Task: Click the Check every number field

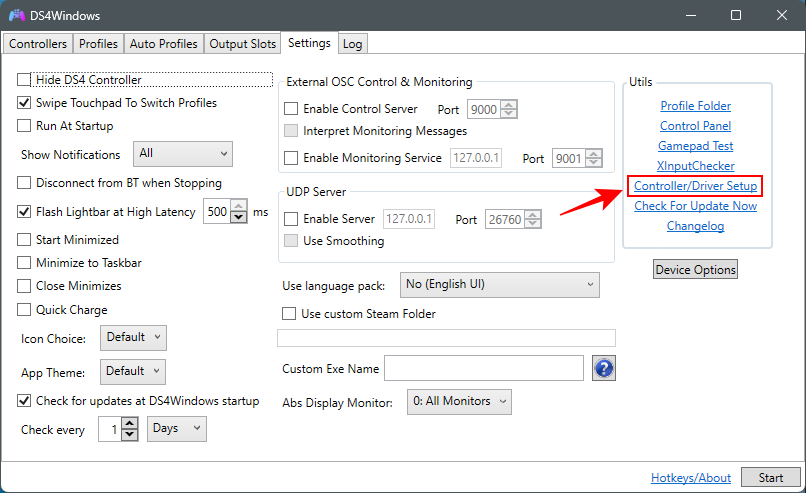Action: point(111,429)
